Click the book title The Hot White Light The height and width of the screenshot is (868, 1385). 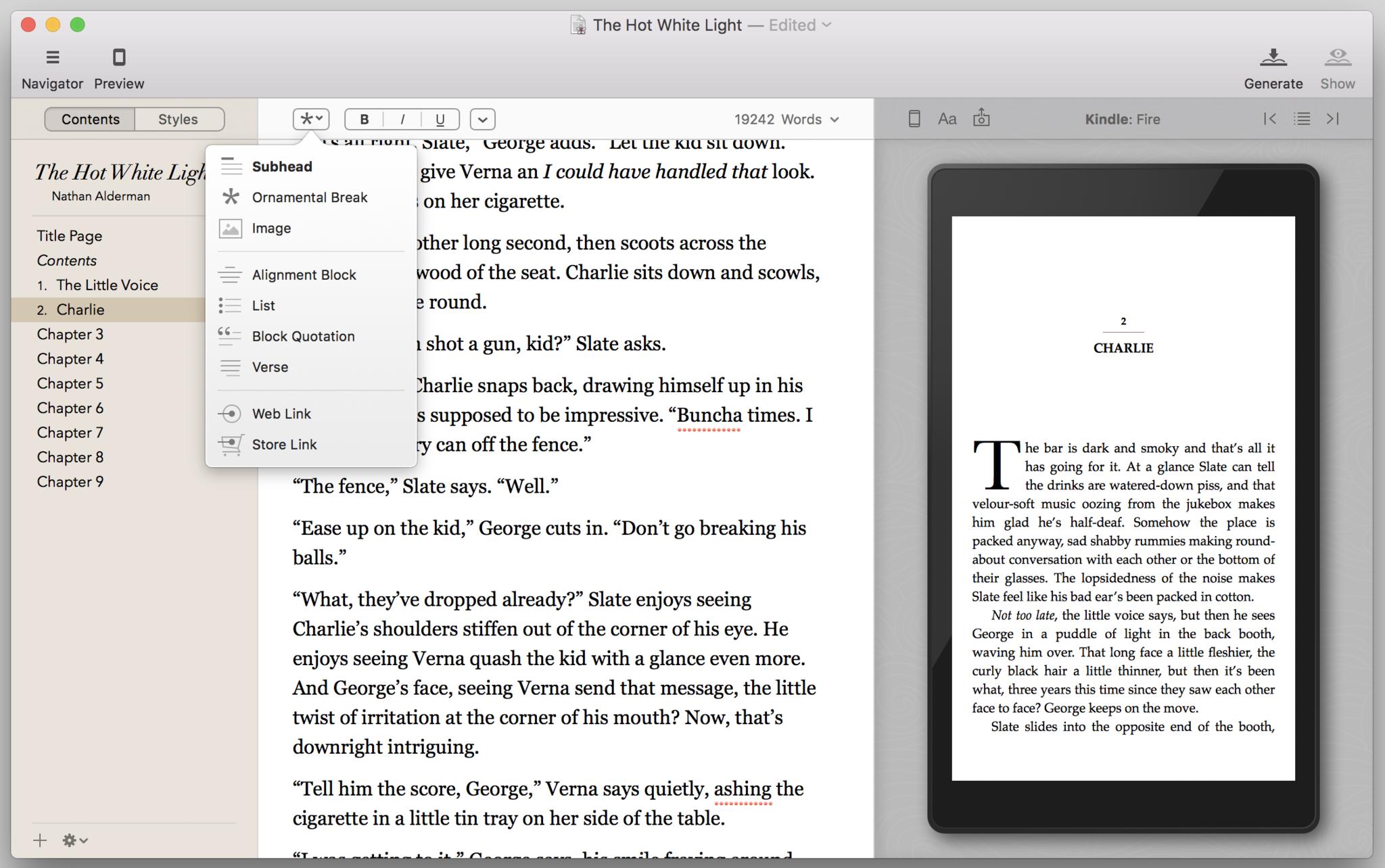pos(120,173)
